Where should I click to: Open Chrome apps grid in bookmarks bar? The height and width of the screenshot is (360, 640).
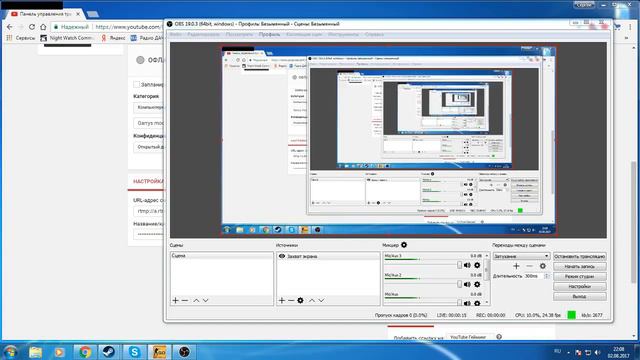(9, 38)
